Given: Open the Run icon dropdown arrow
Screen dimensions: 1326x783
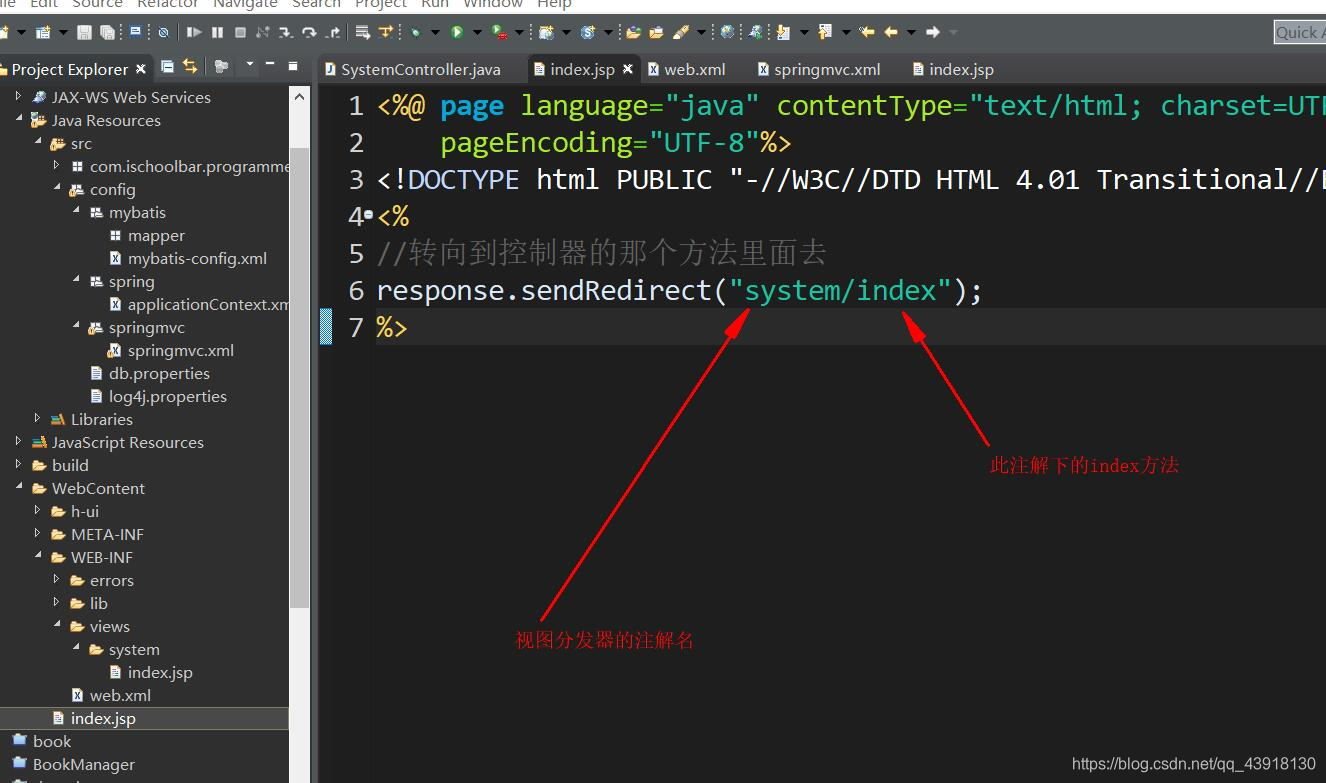Looking at the screenshot, I should (478, 32).
